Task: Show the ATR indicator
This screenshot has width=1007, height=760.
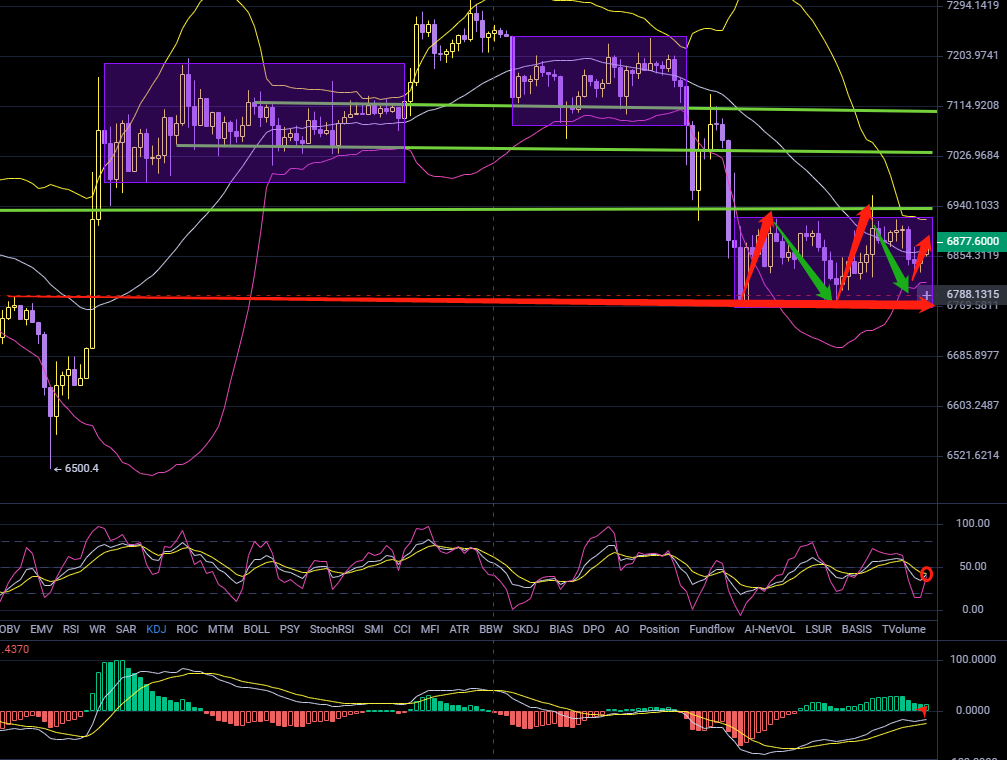Action: [x=460, y=629]
